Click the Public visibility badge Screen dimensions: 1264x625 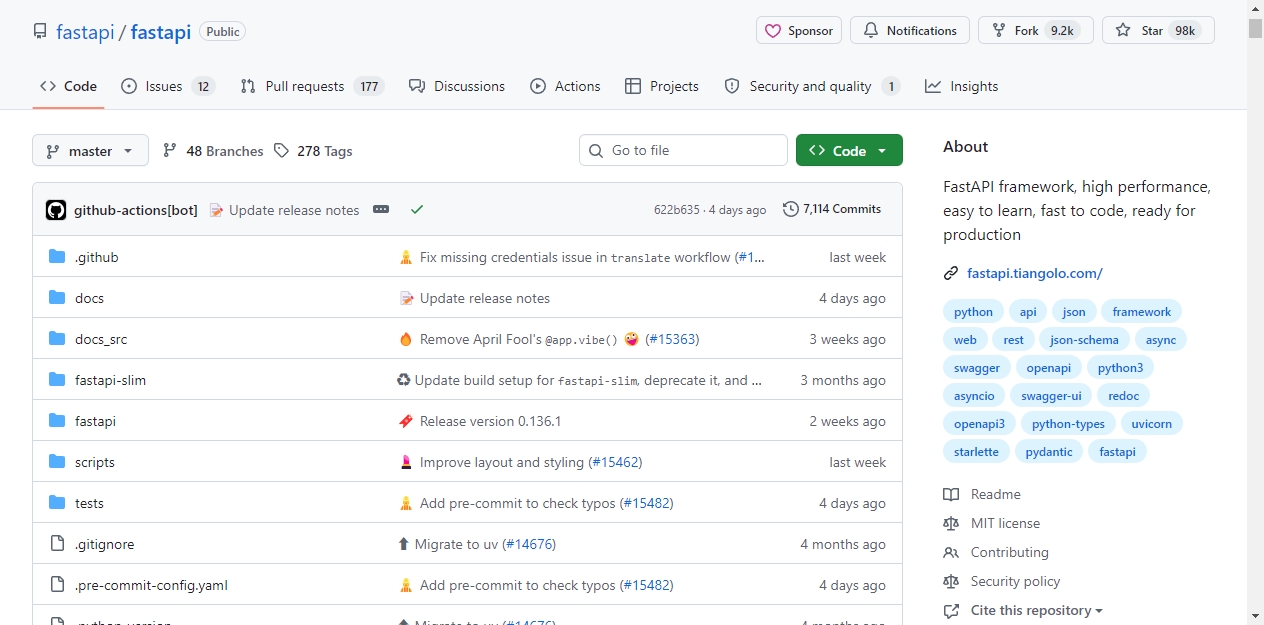tap(222, 31)
